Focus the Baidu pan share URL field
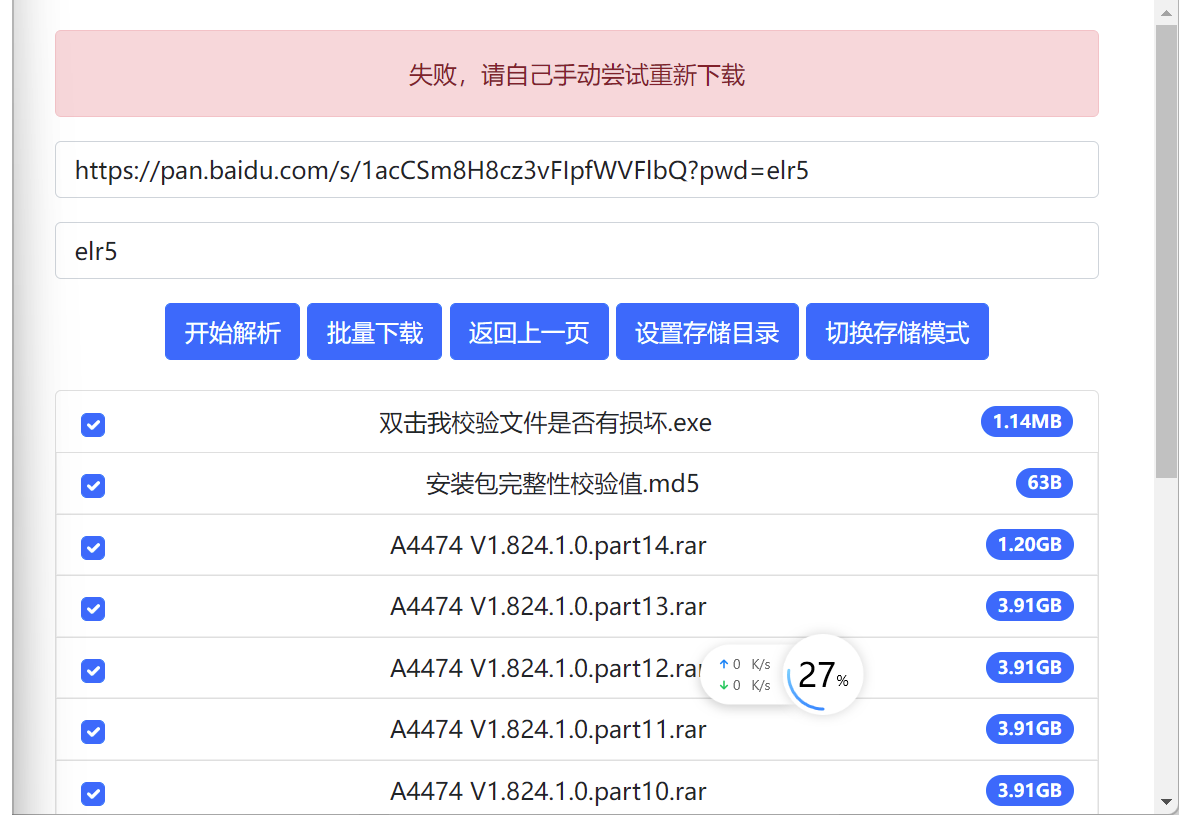This screenshot has height=815, width=1179. [577, 170]
